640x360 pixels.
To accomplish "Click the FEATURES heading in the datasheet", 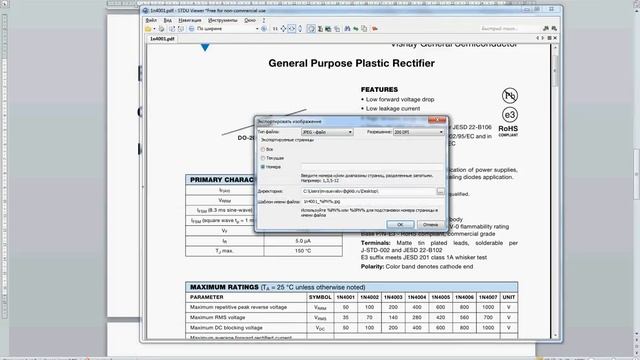I will (x=379, y=89).
